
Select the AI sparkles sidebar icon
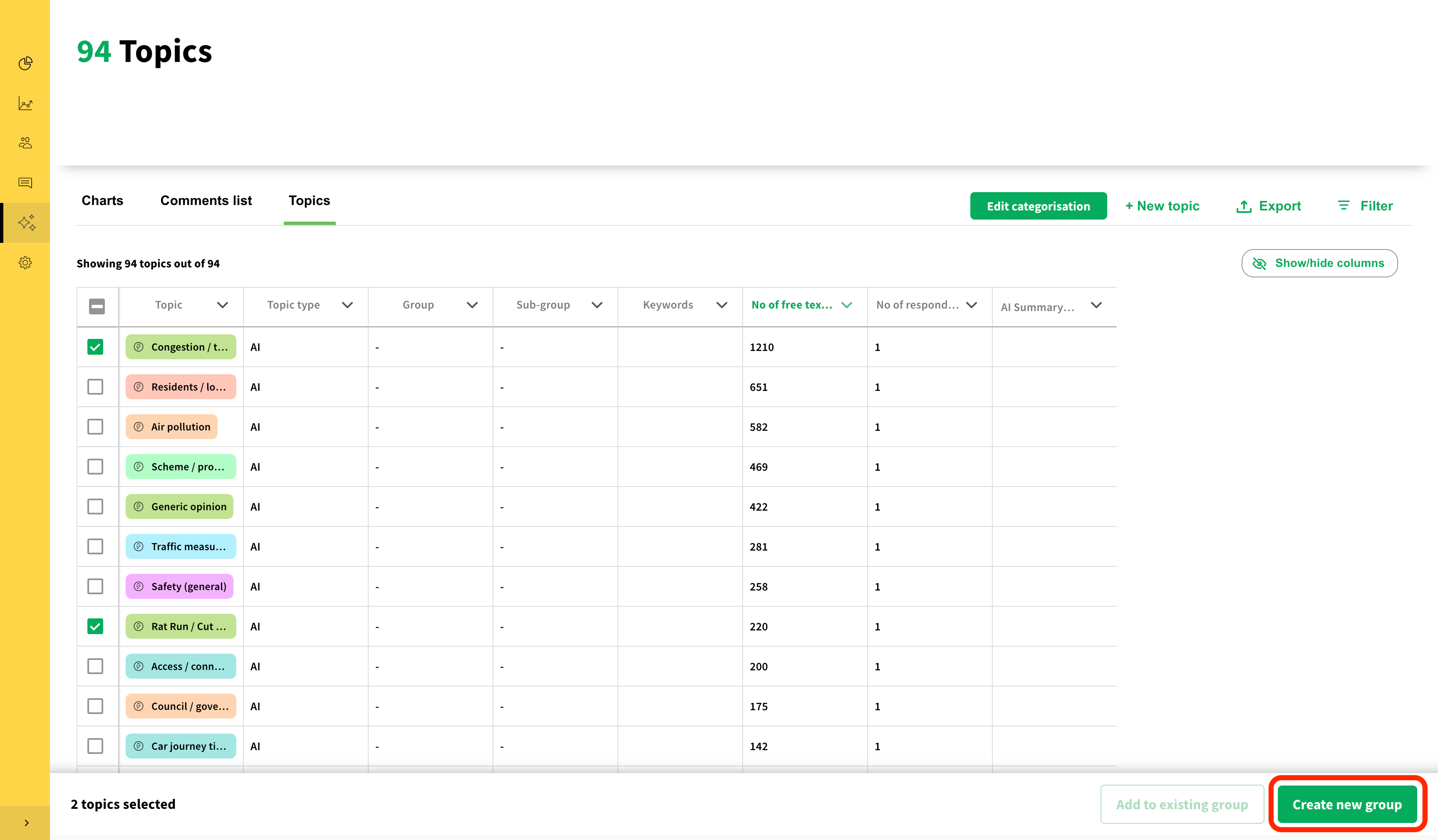(x=26, y=222)
